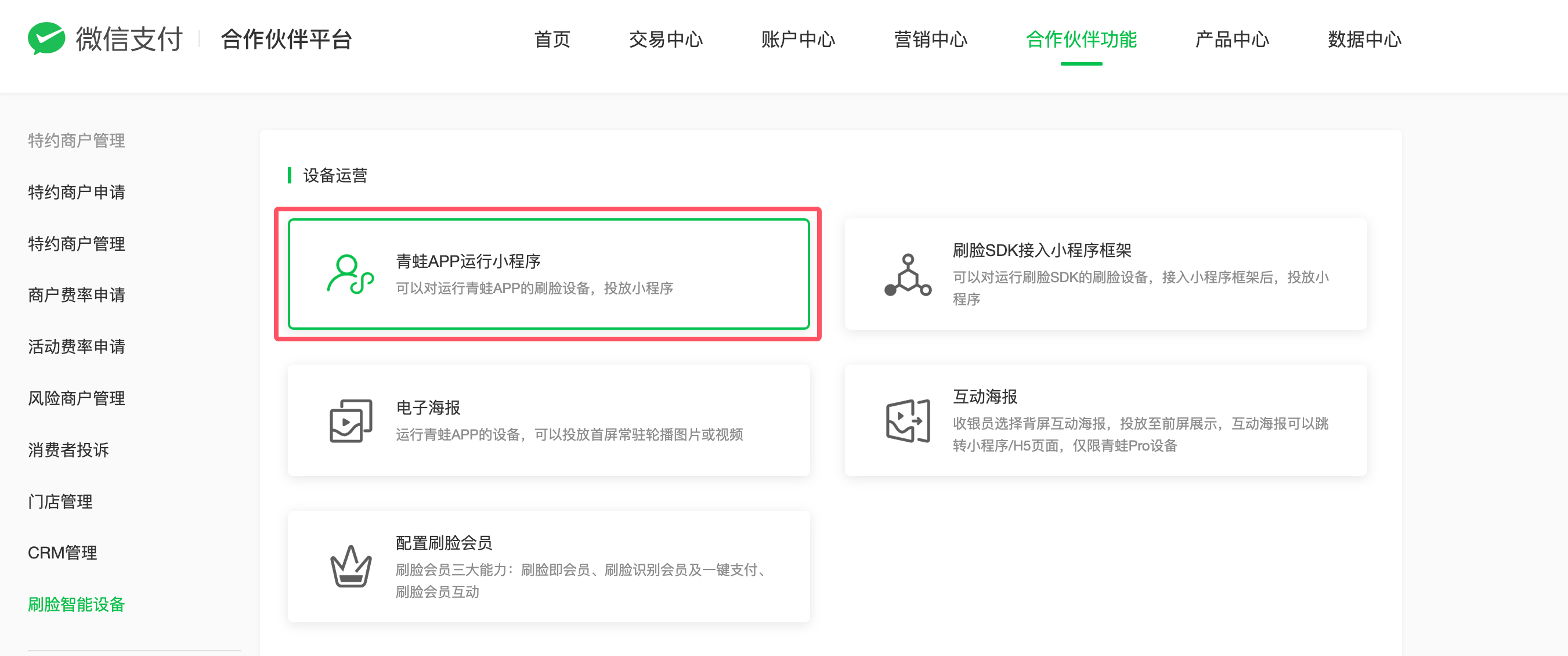This screenshot has width=1568, height=656.
Task: Open the 首页 tab
Action: (552, 39)
